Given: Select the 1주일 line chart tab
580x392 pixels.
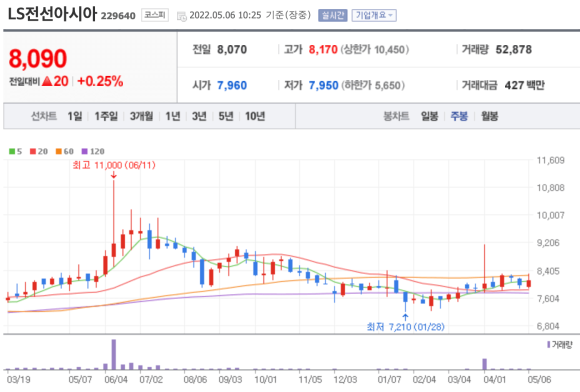Looking at the screenshot, I should (106, 116).
